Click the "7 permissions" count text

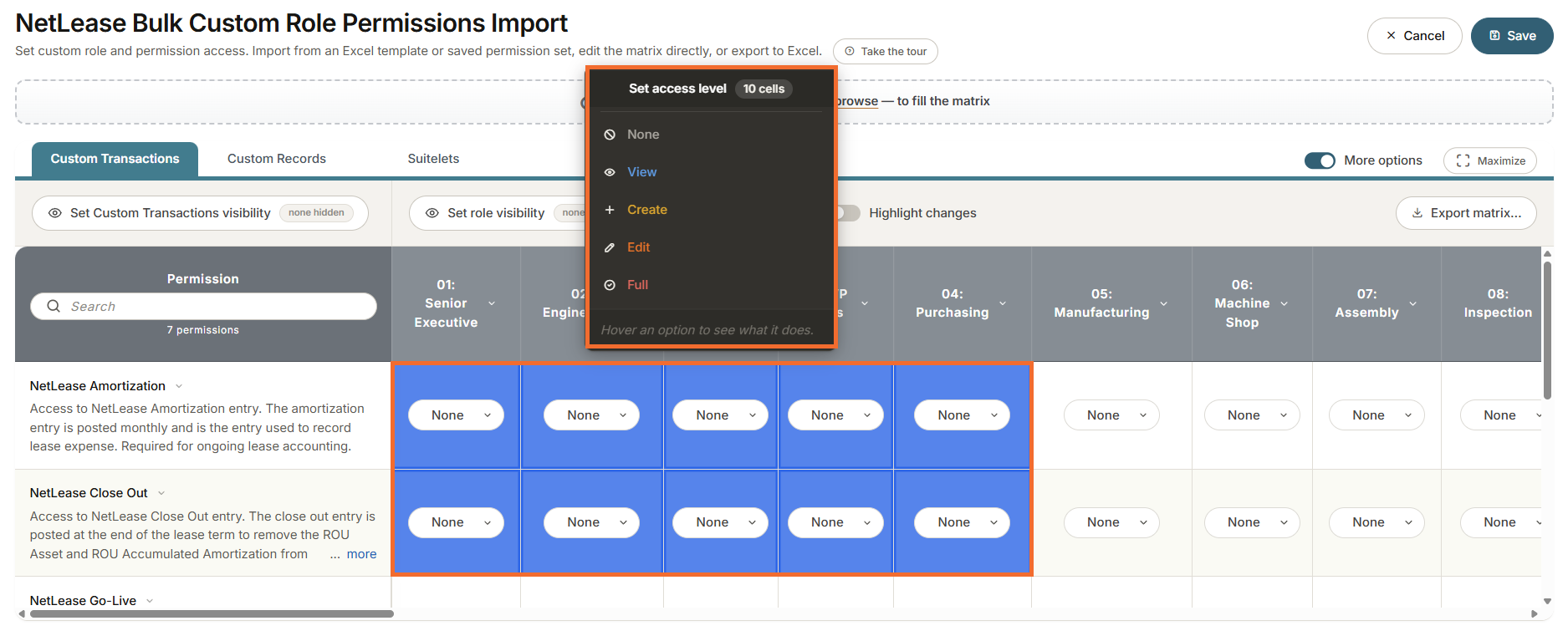(x=203, y=330)
